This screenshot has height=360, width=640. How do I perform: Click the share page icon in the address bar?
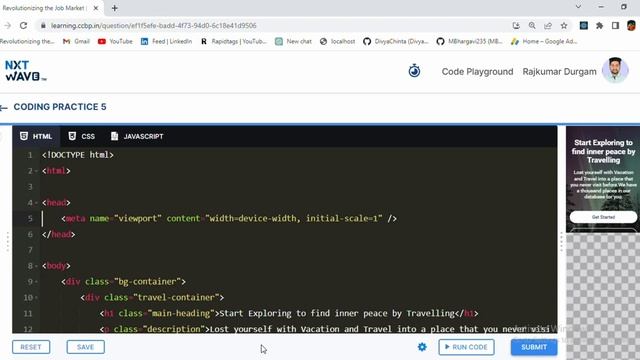point(548,25)
